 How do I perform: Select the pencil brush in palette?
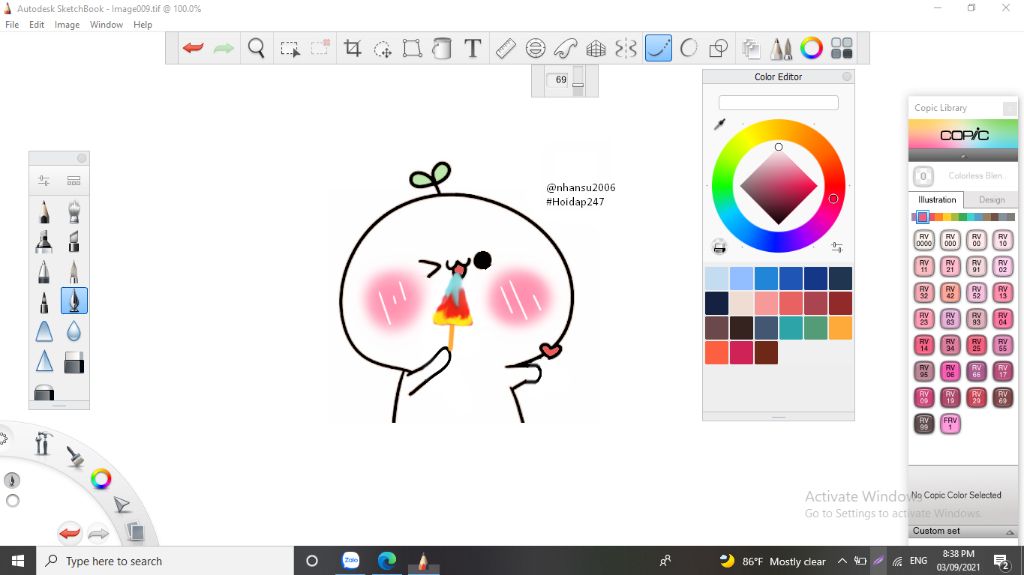coord(44,212)
